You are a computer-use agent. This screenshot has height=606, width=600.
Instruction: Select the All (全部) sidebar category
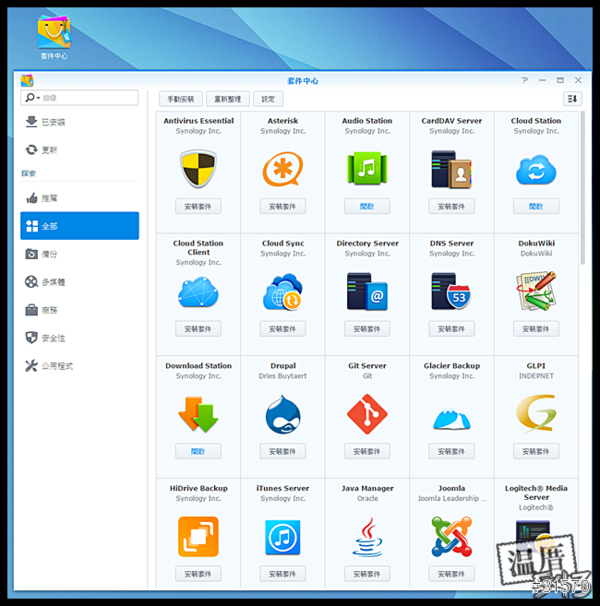(80, 226)
